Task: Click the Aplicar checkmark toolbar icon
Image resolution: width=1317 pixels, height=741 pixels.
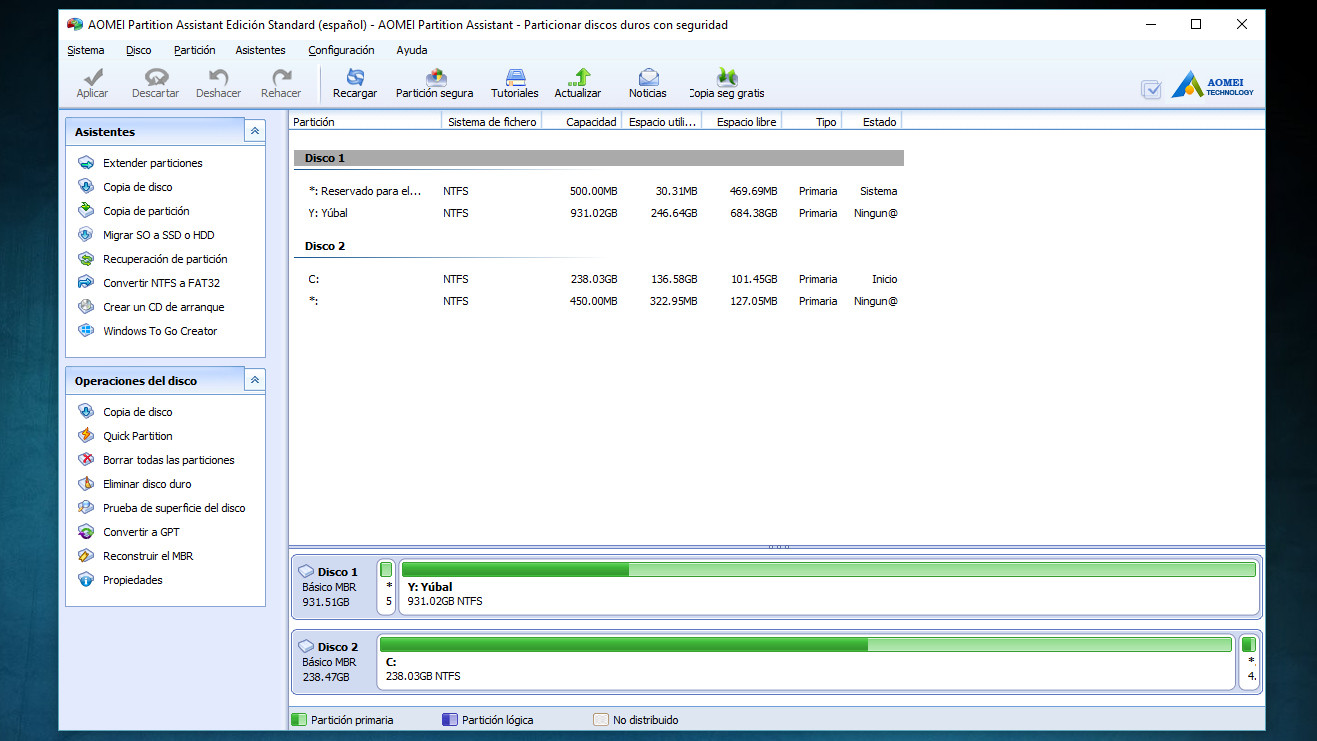Action: 92,78
